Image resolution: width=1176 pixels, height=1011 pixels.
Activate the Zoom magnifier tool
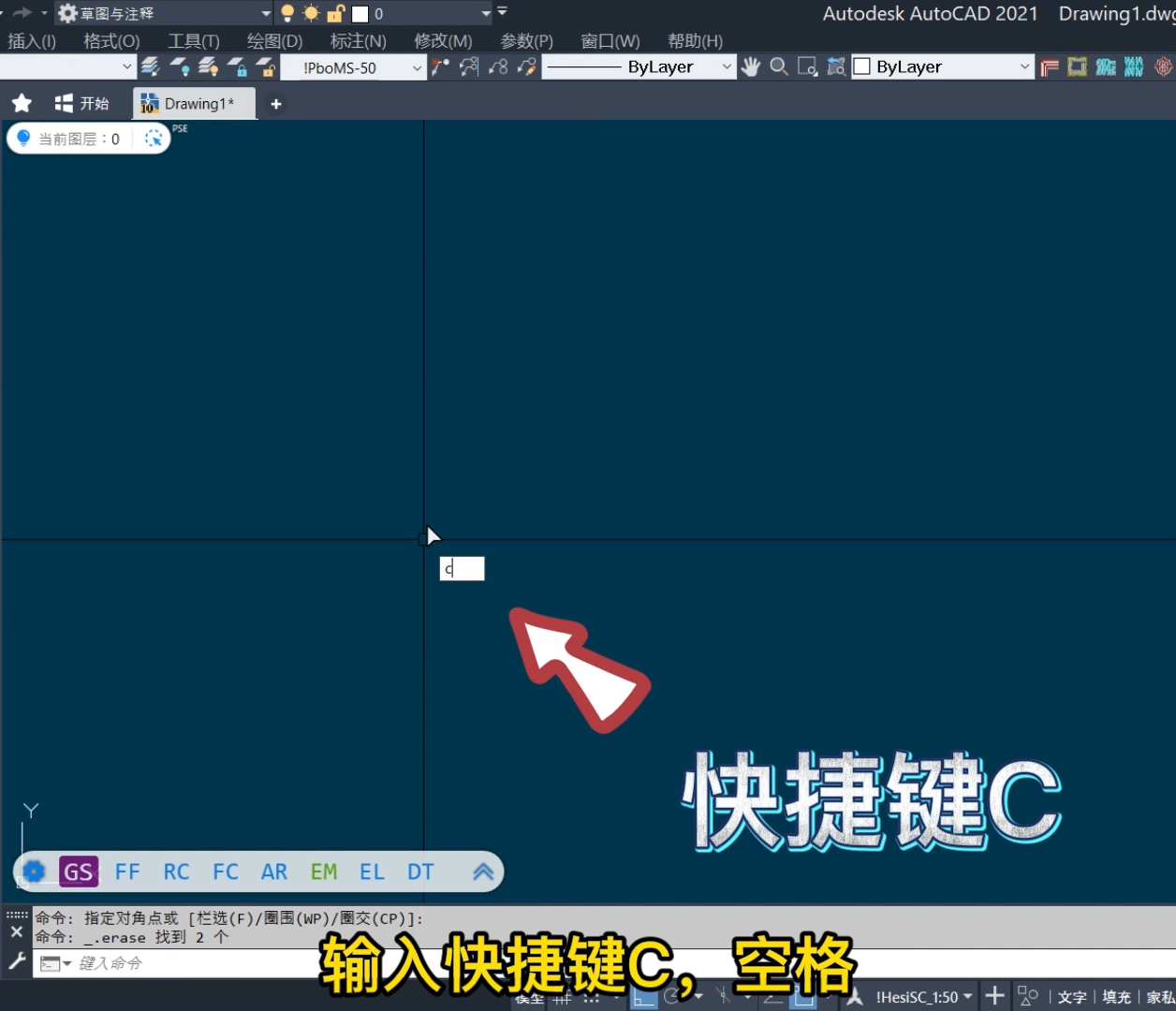click(x=779, y=66)
